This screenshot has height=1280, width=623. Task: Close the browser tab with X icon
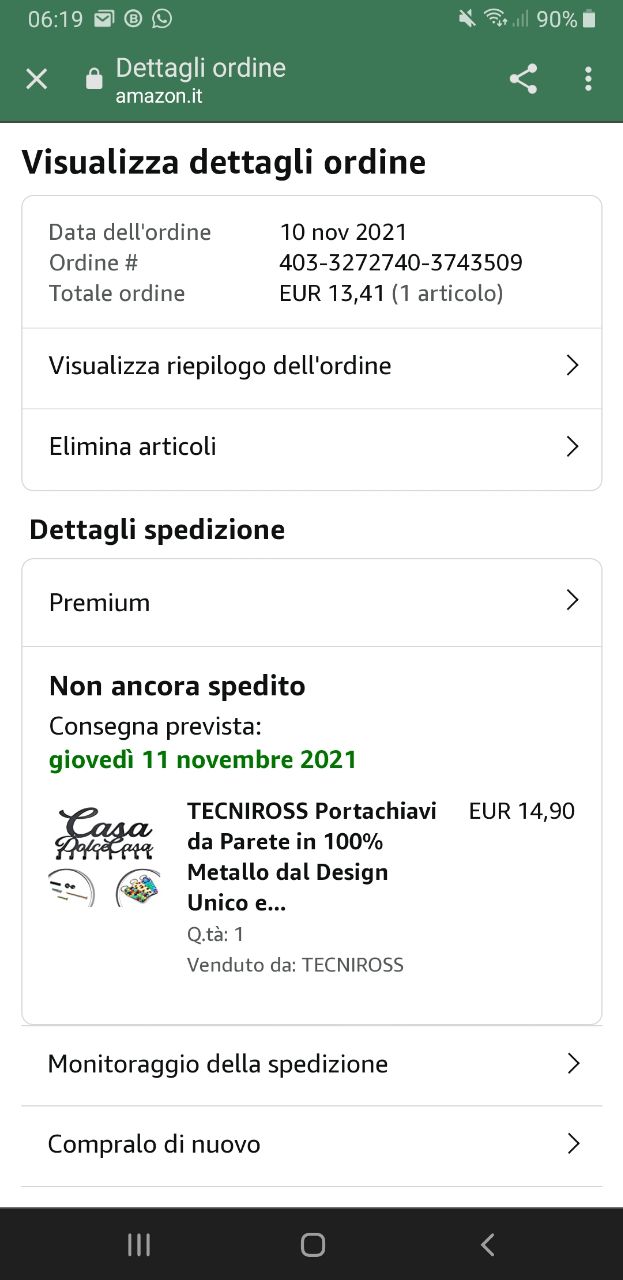point(37,79)
